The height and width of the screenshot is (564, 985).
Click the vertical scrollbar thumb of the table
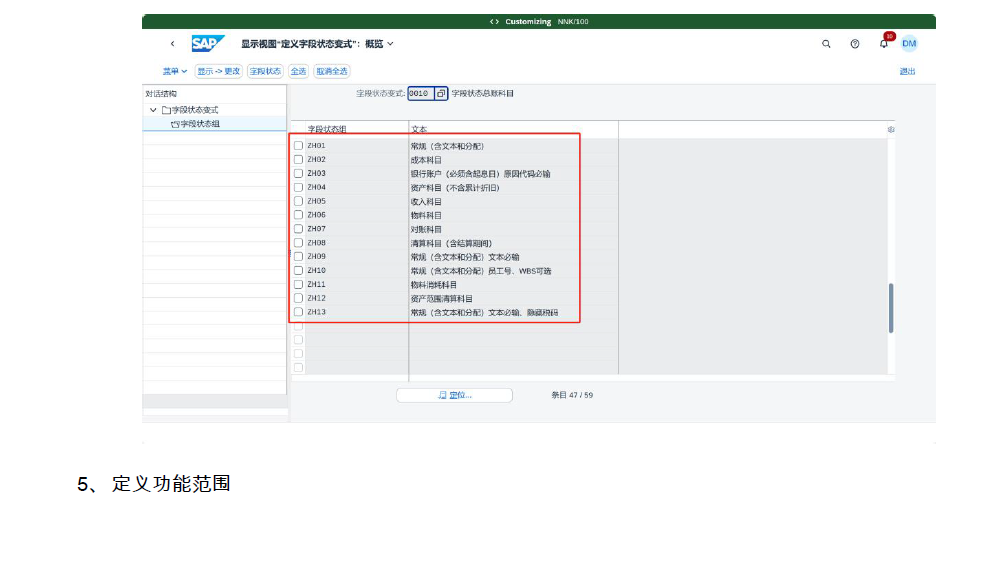[x=891, y=308]
